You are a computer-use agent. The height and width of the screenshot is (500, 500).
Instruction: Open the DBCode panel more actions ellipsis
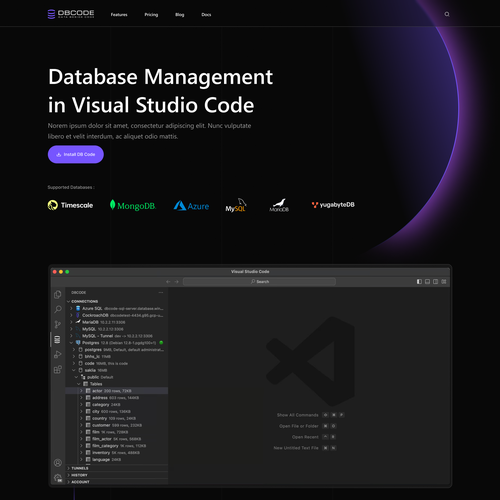tap(161, 293)
